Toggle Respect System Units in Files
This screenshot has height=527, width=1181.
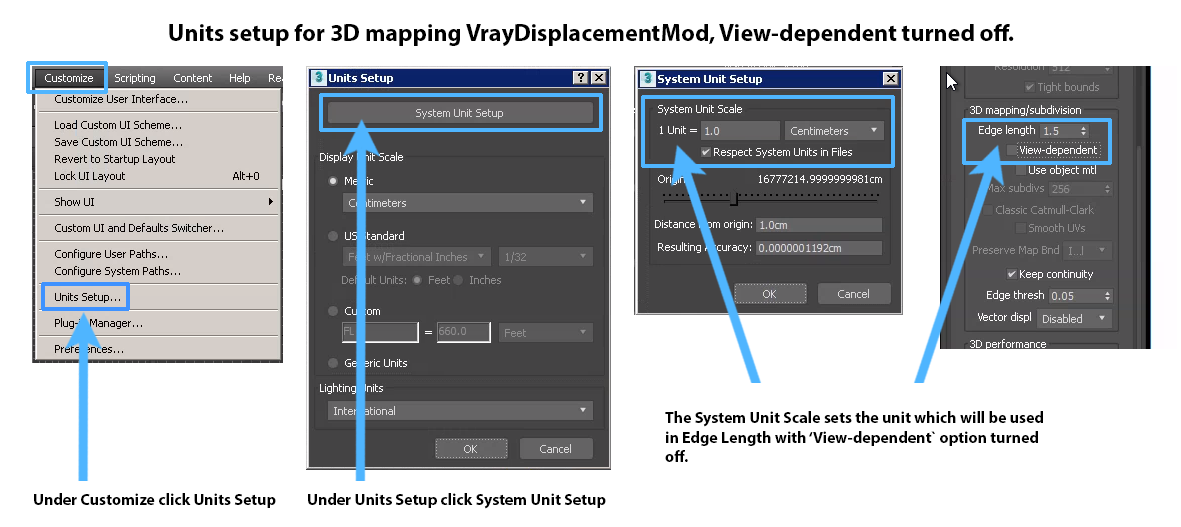(x=706, y=152)
